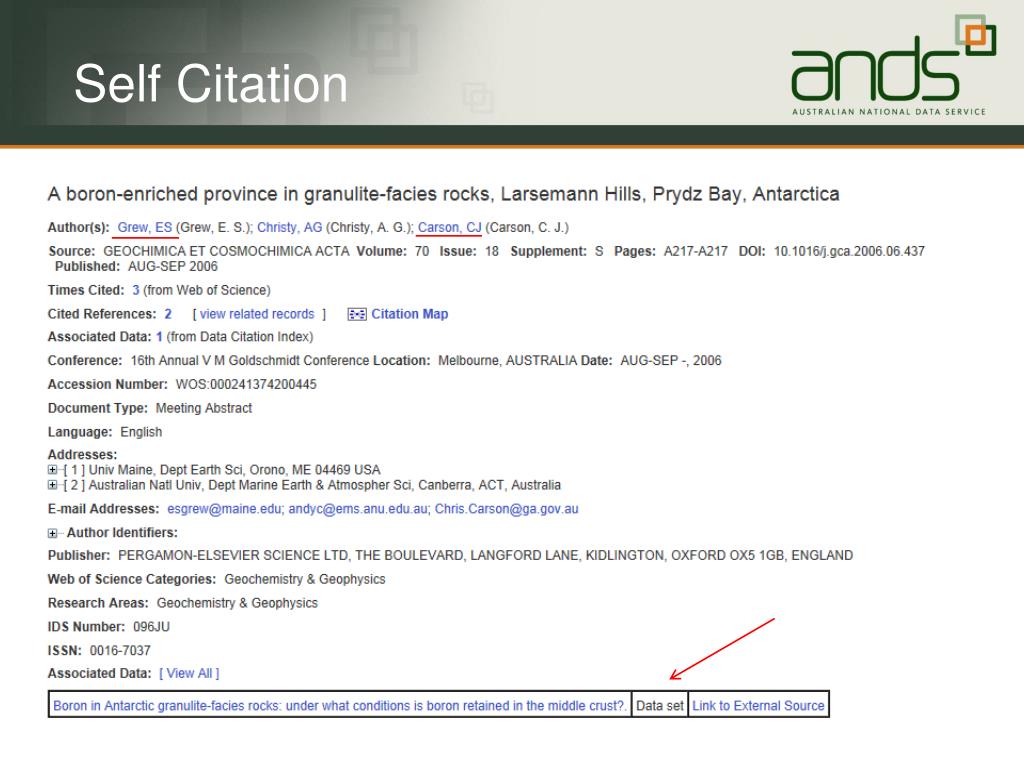The height and width of the screenshot is (768, 1024).
Task: Click the Self Citation slide title
Action: coord(211,84)
